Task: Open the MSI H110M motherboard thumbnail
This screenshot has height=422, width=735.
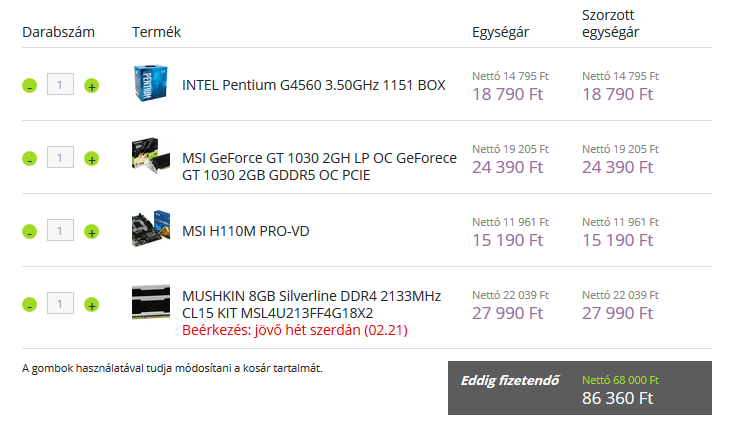Action: tap(151, 229)
